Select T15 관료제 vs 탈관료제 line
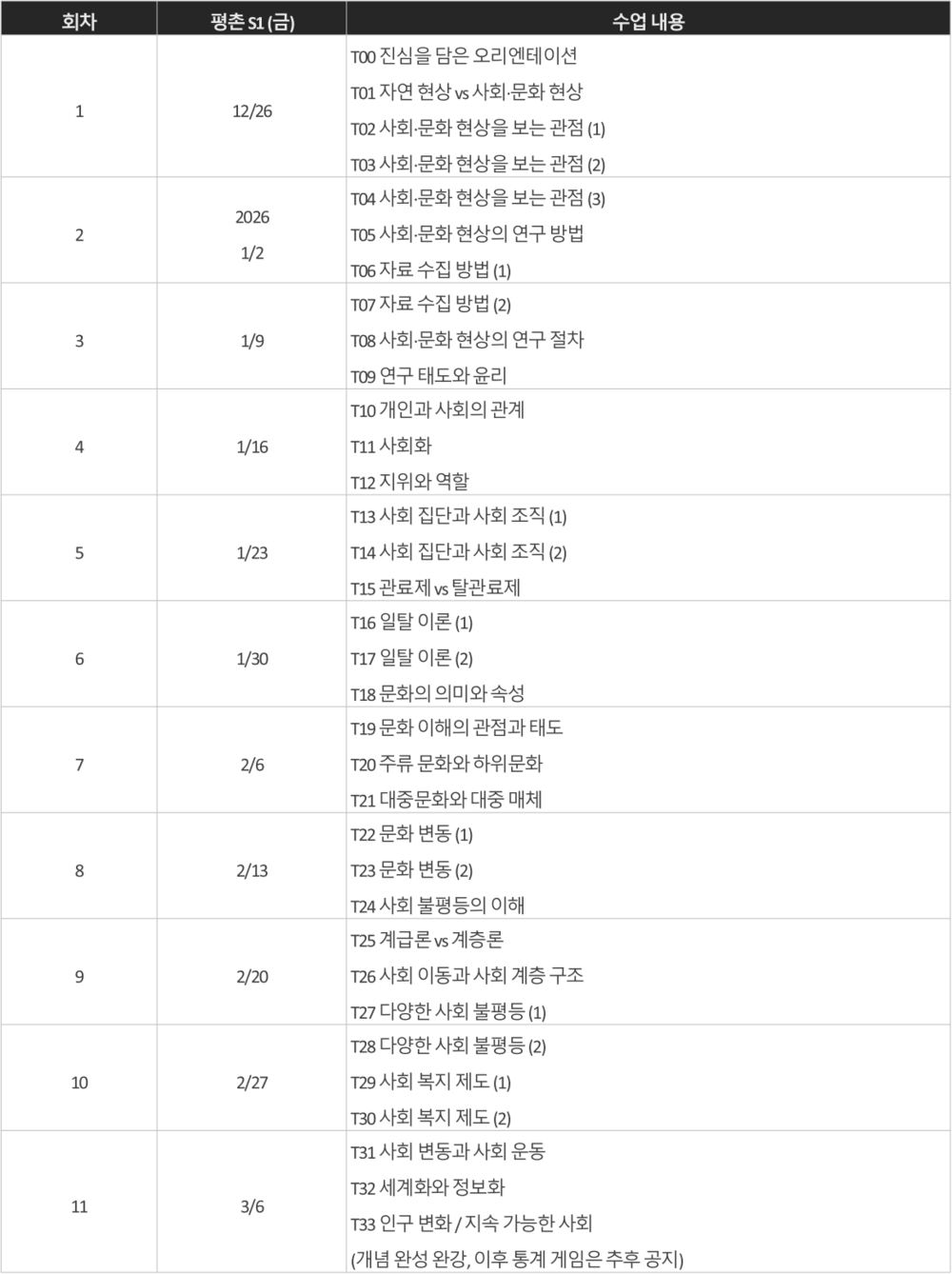This screenshot has width=952, height=1274. pyautogui.click(x=435, y=587)
